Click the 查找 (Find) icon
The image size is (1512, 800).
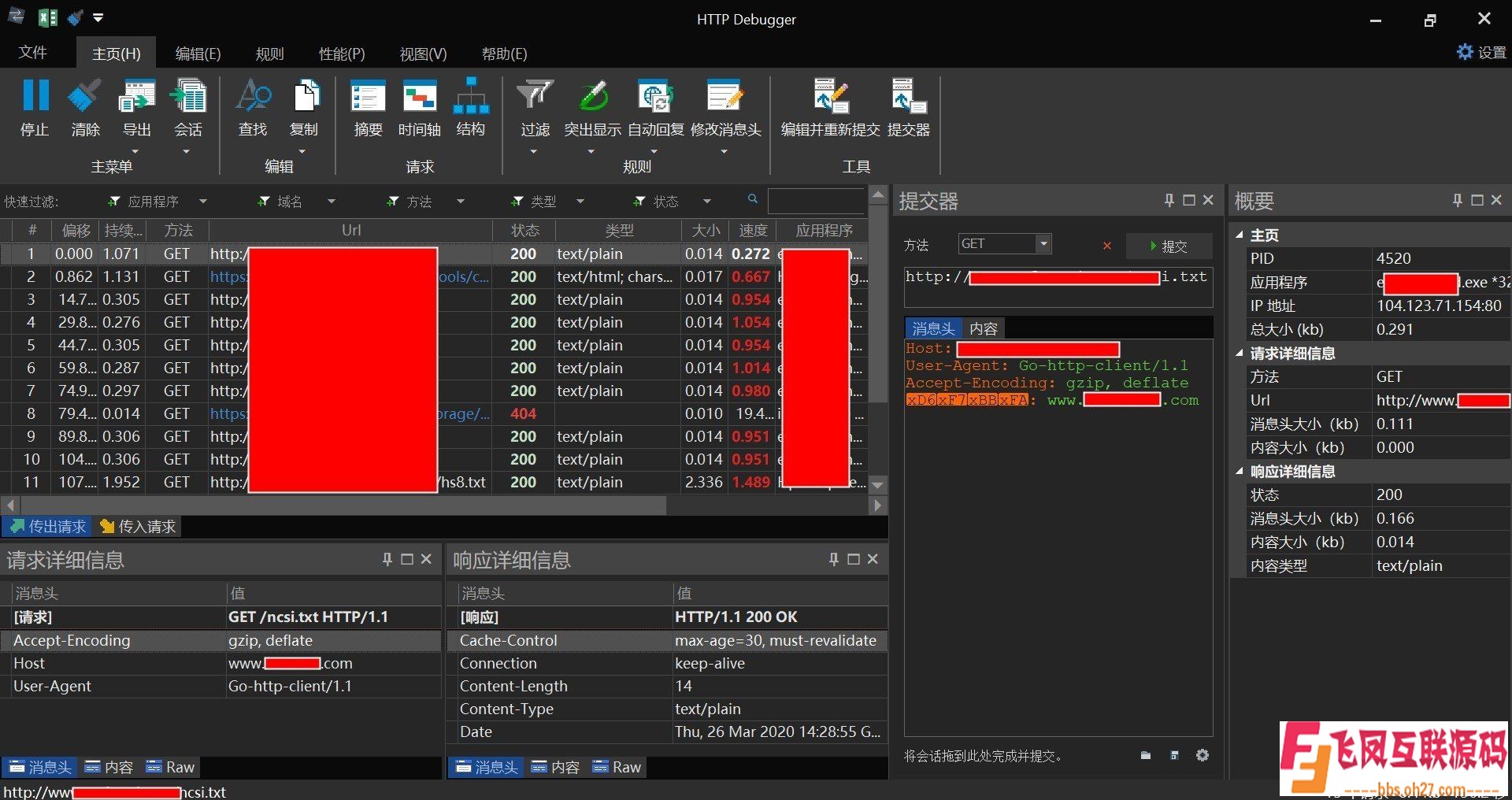(253, 96)
